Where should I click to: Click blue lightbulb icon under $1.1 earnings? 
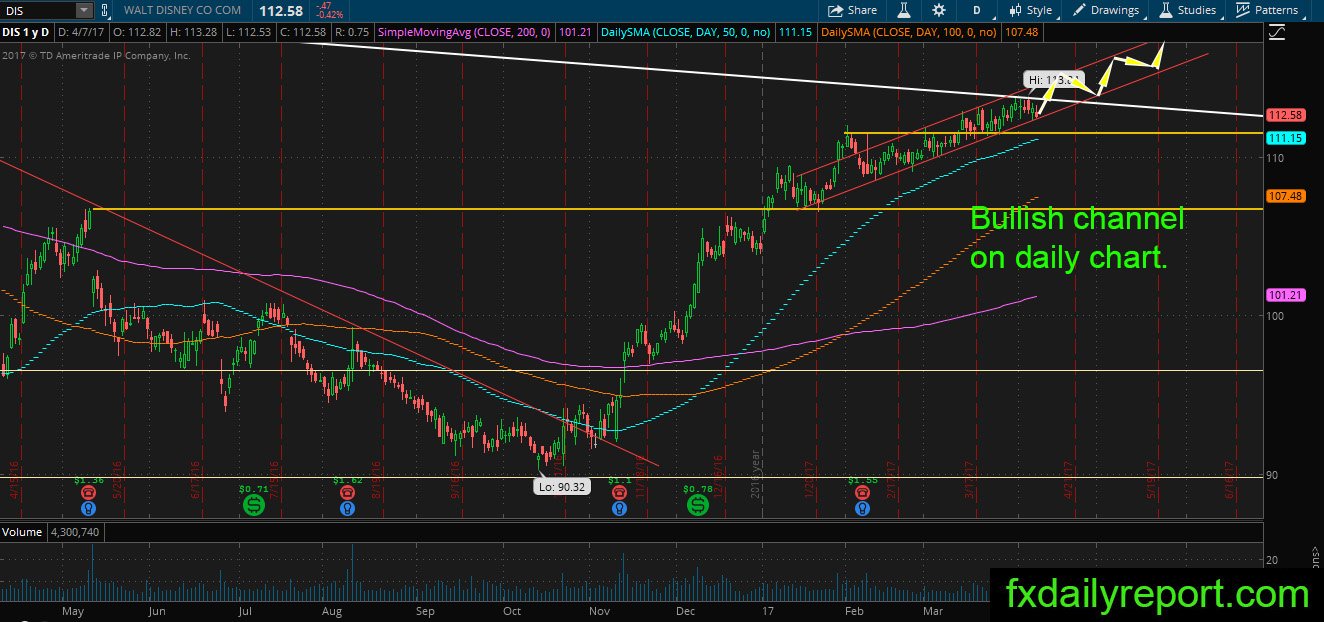[619, 508]
